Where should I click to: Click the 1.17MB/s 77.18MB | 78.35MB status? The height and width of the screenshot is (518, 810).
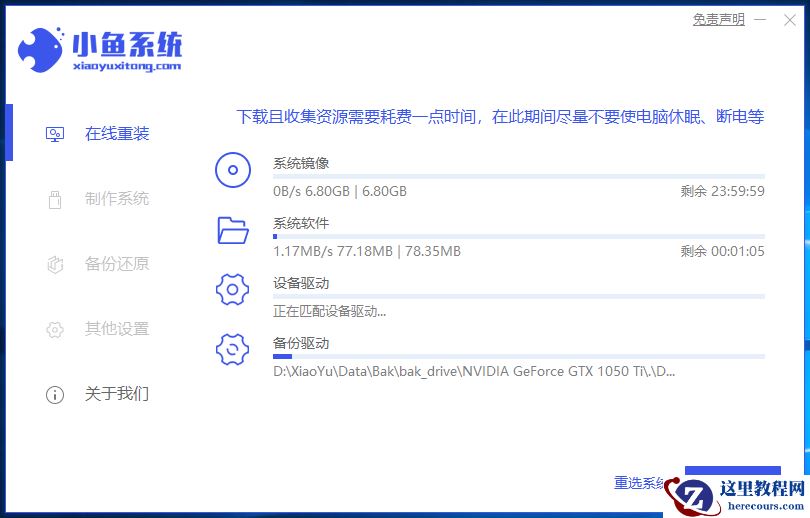367,252
